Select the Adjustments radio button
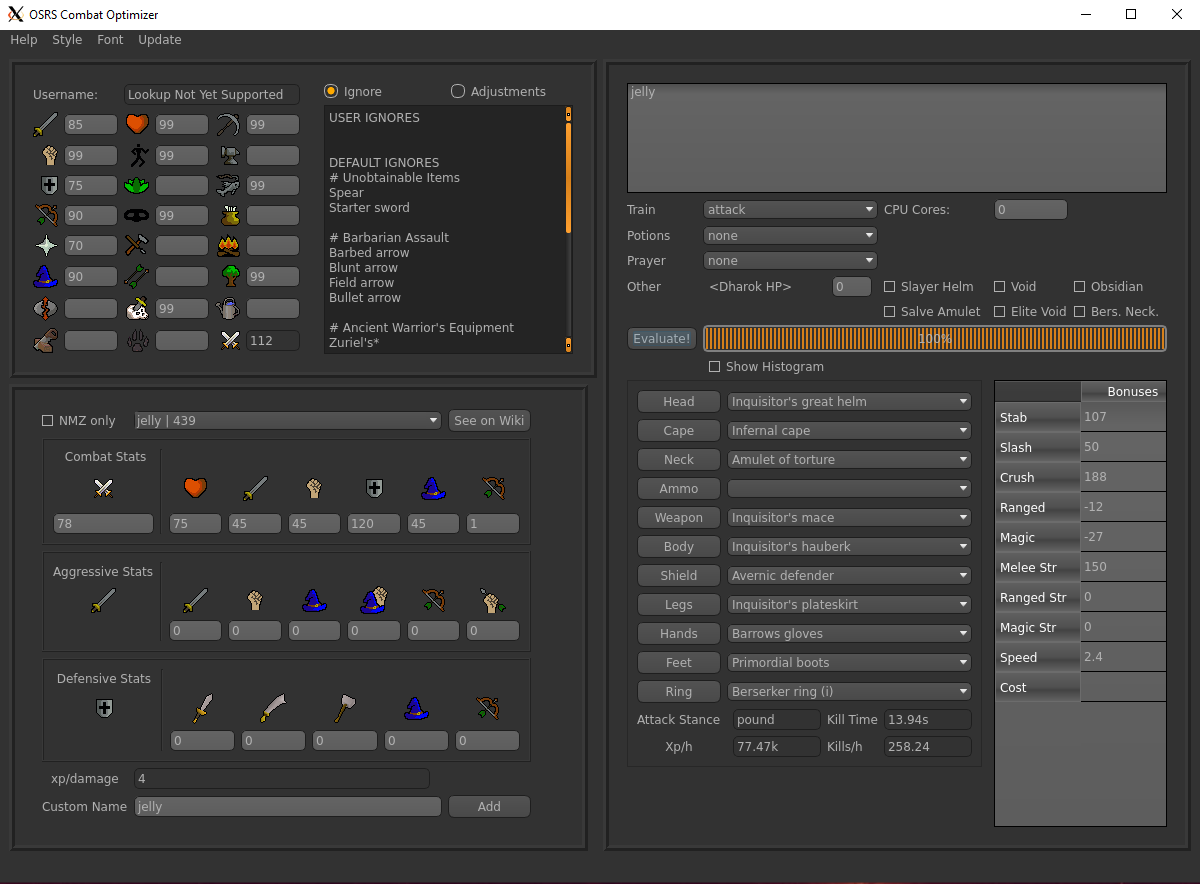The height and width of the screenshot is (884, 1200). click(x=458, y=91)
